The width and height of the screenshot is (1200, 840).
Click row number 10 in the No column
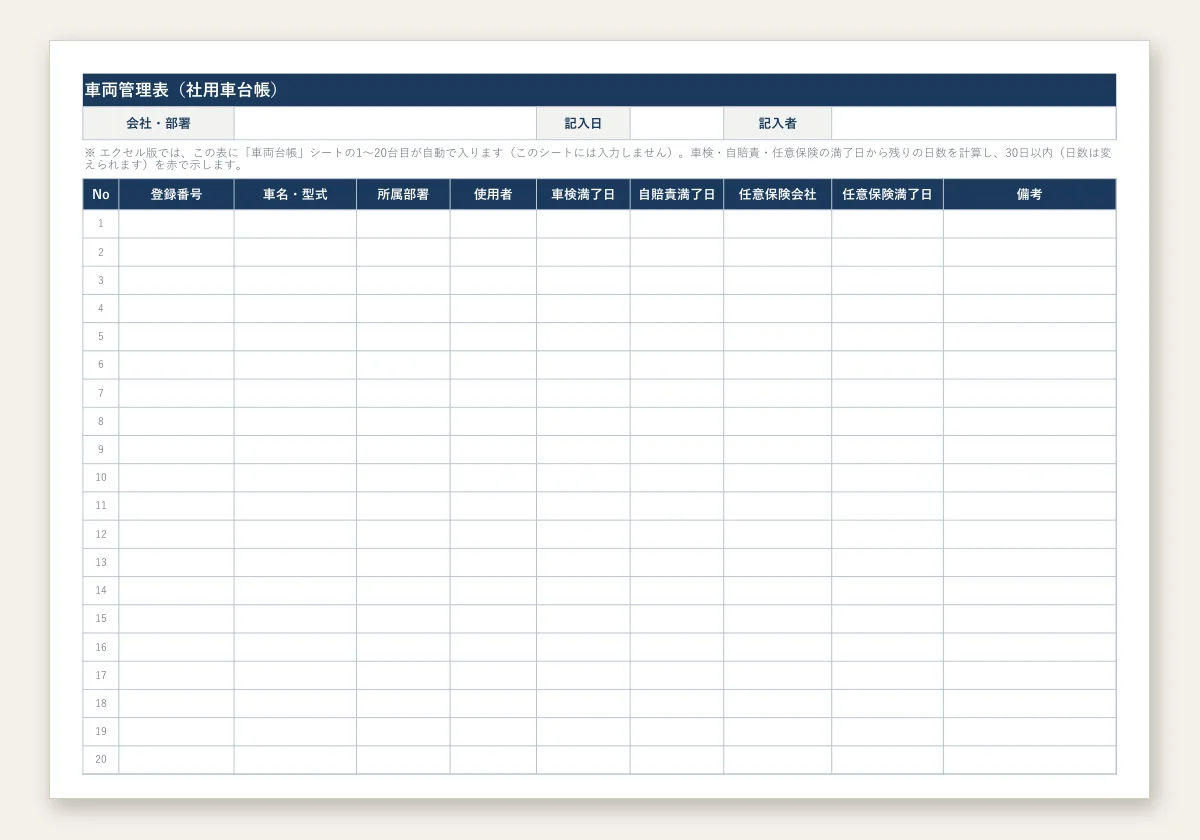(x=101, y=478)
